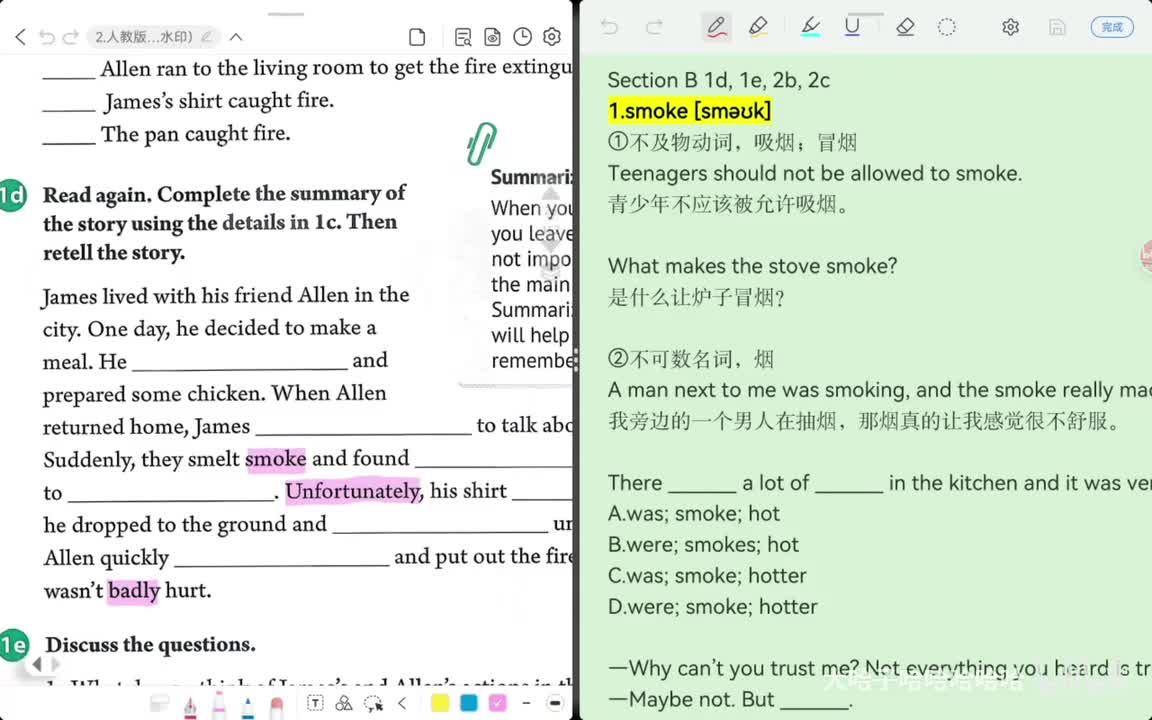
Task: Open document viewer settings gear
Action: pyautogui.click(x=552, y=37)
